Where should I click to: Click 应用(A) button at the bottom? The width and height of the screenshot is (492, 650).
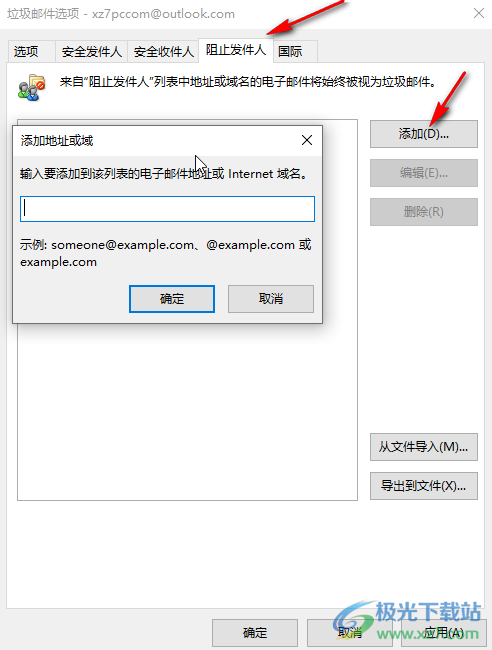[444, 633]
